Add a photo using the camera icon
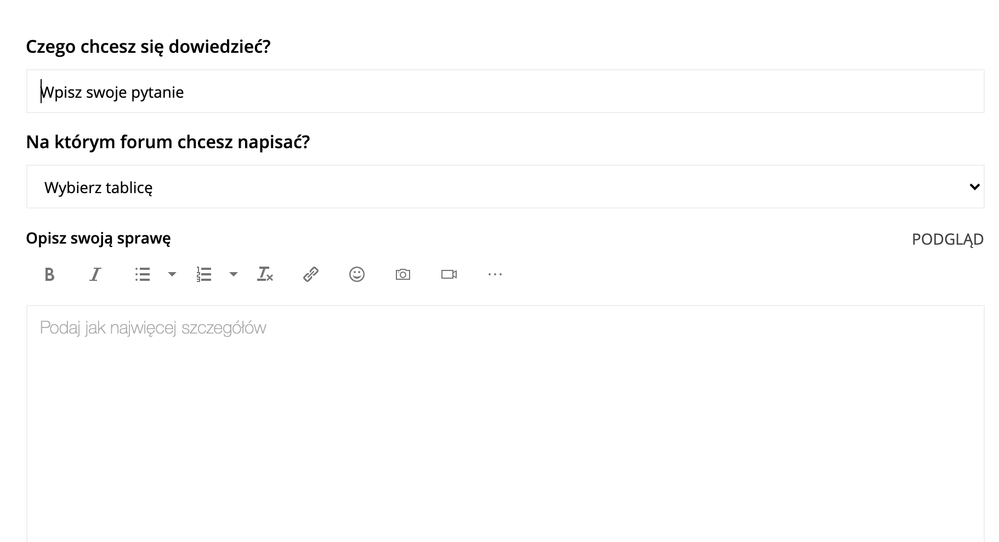This screenshot has width=999, height=542. tap(403, 274)
